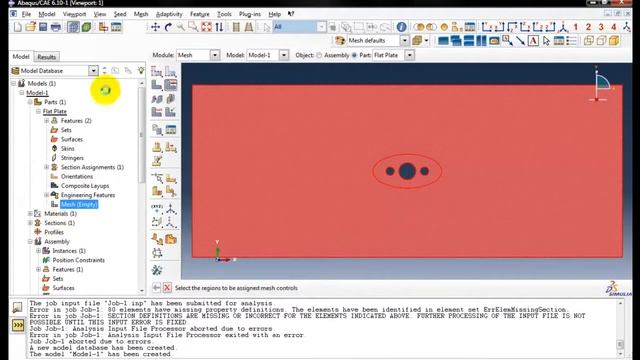Select the Flat Plate part item

[55, 111]
